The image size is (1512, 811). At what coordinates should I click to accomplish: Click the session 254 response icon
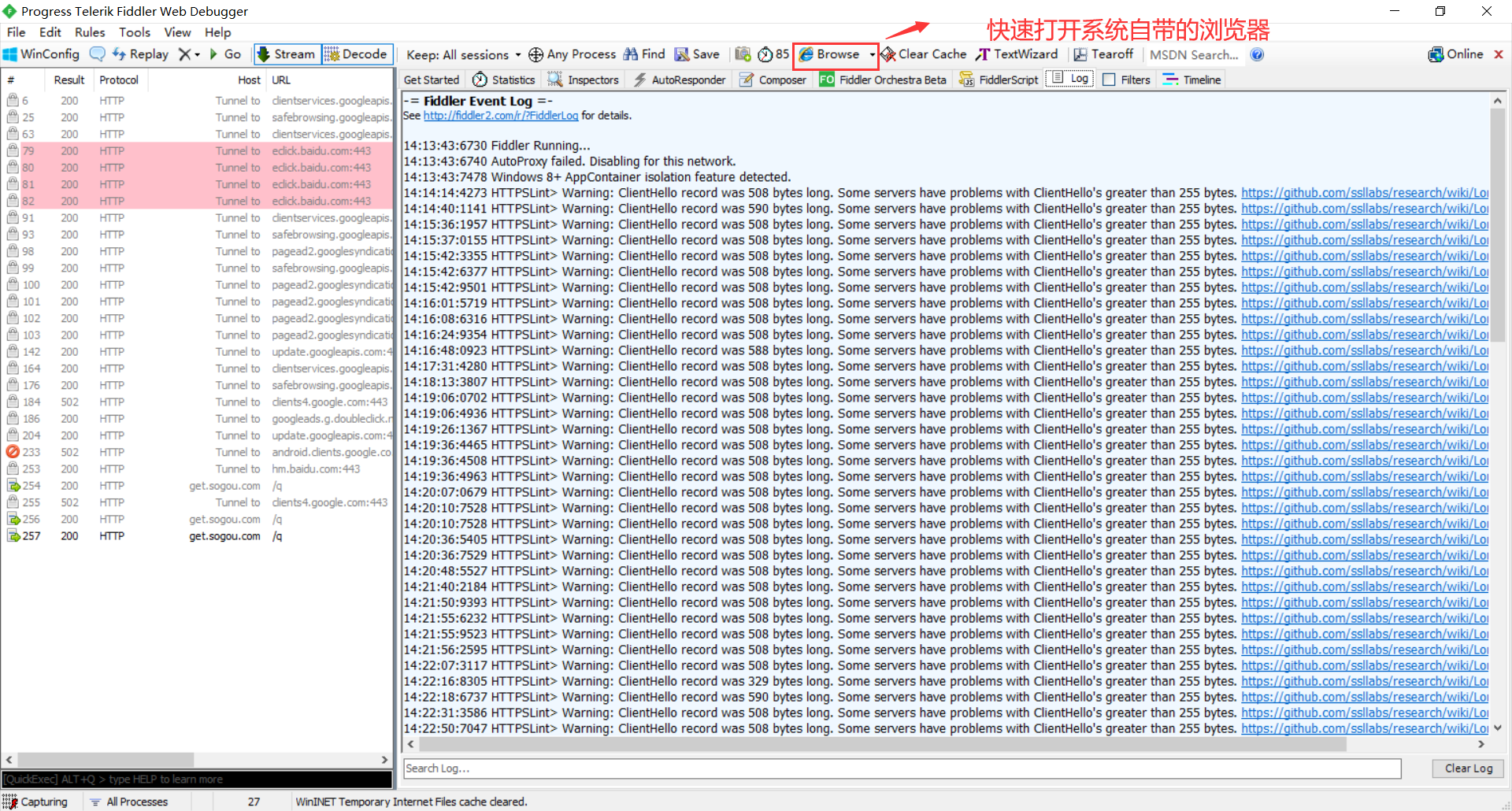(x=13, y=486)
